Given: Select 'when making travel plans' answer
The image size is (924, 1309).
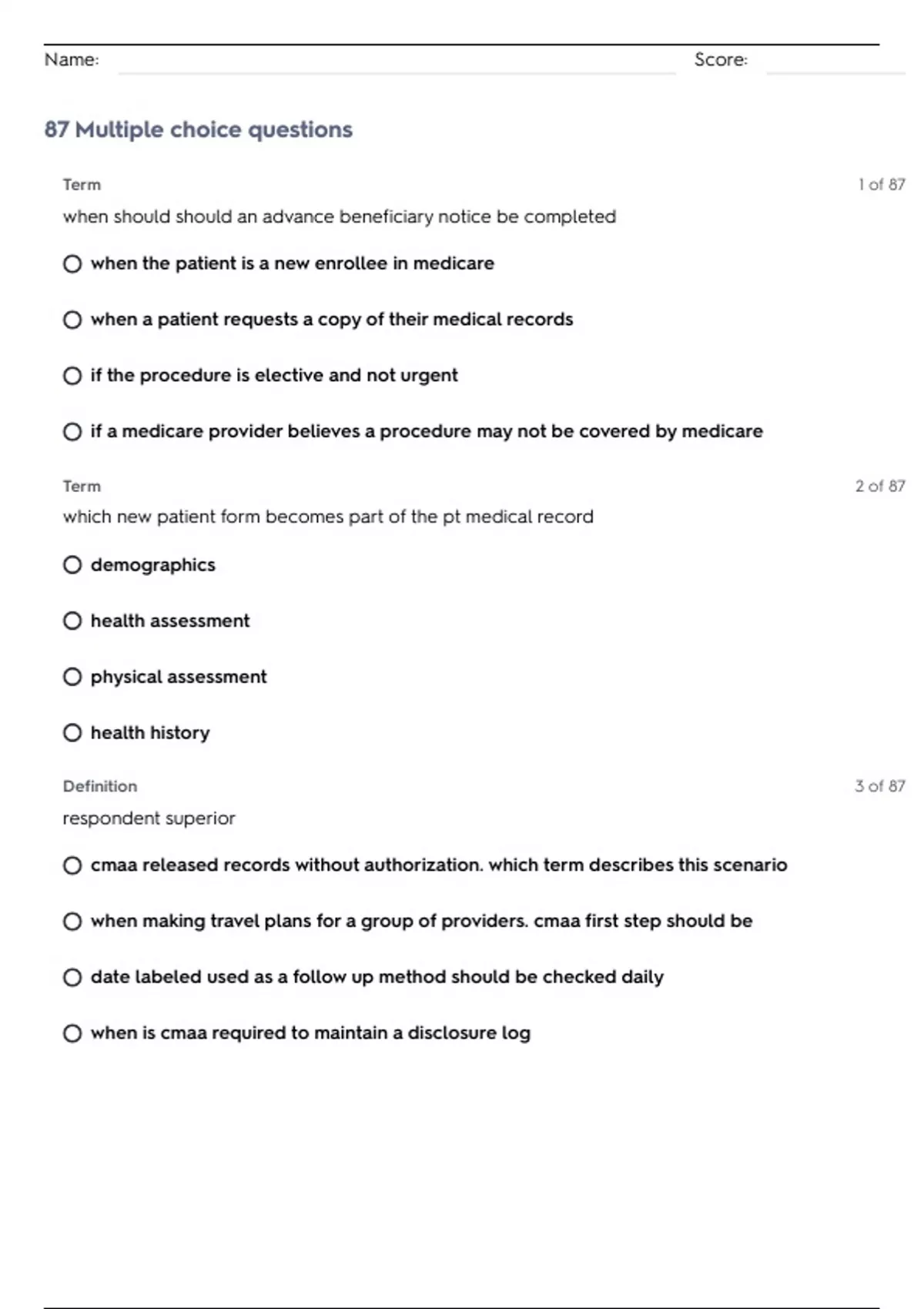Looking at the screenshot, I should 72,922.
